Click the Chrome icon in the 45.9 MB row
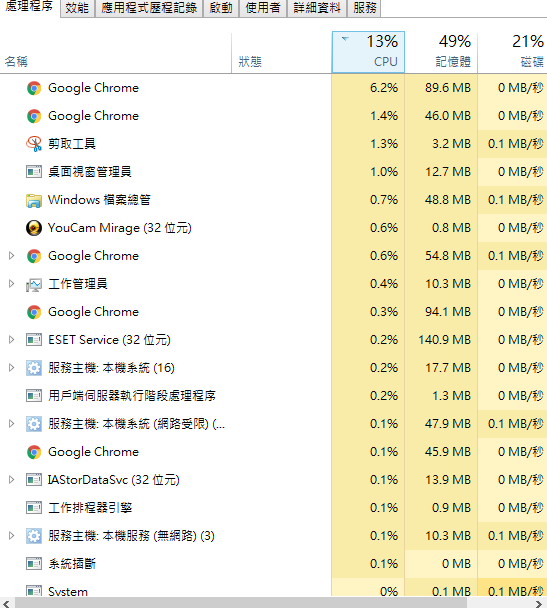This screenshot has height=608, width=547. pos(34,452)
